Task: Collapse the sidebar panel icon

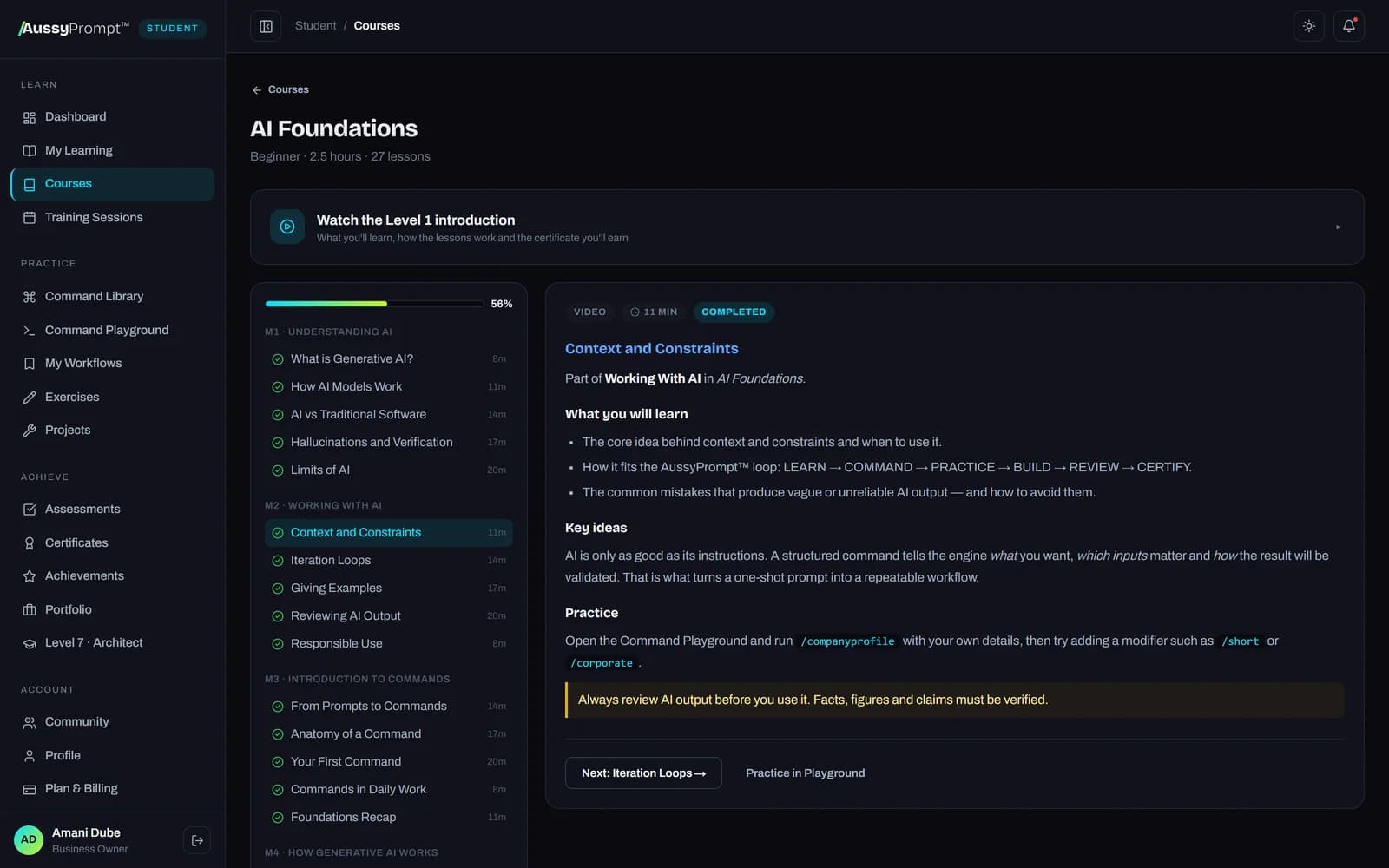Action: click(x=266, y=26)
